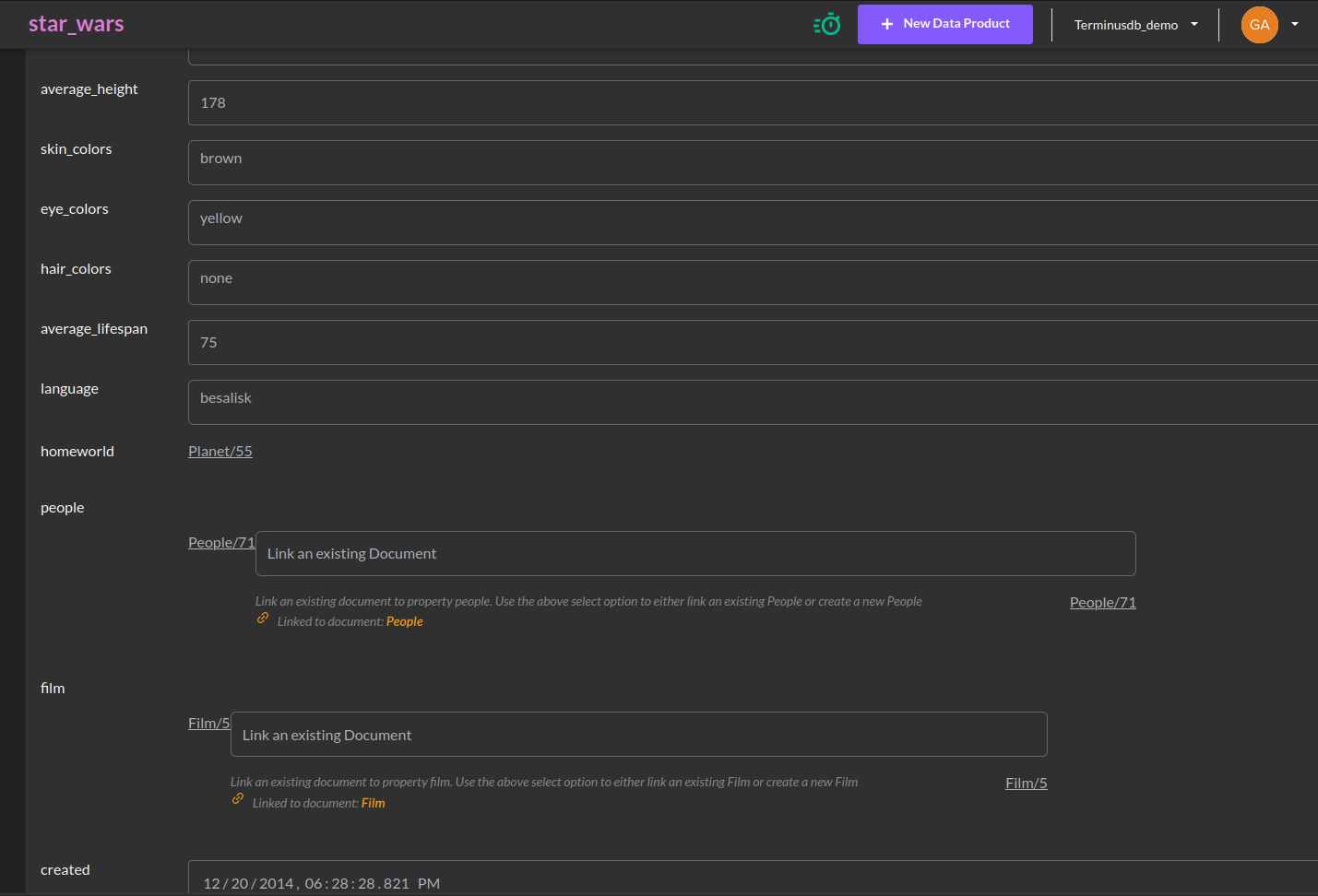Select the star_wars title in the header
The image size is (1318, 896).
[76, 24]
